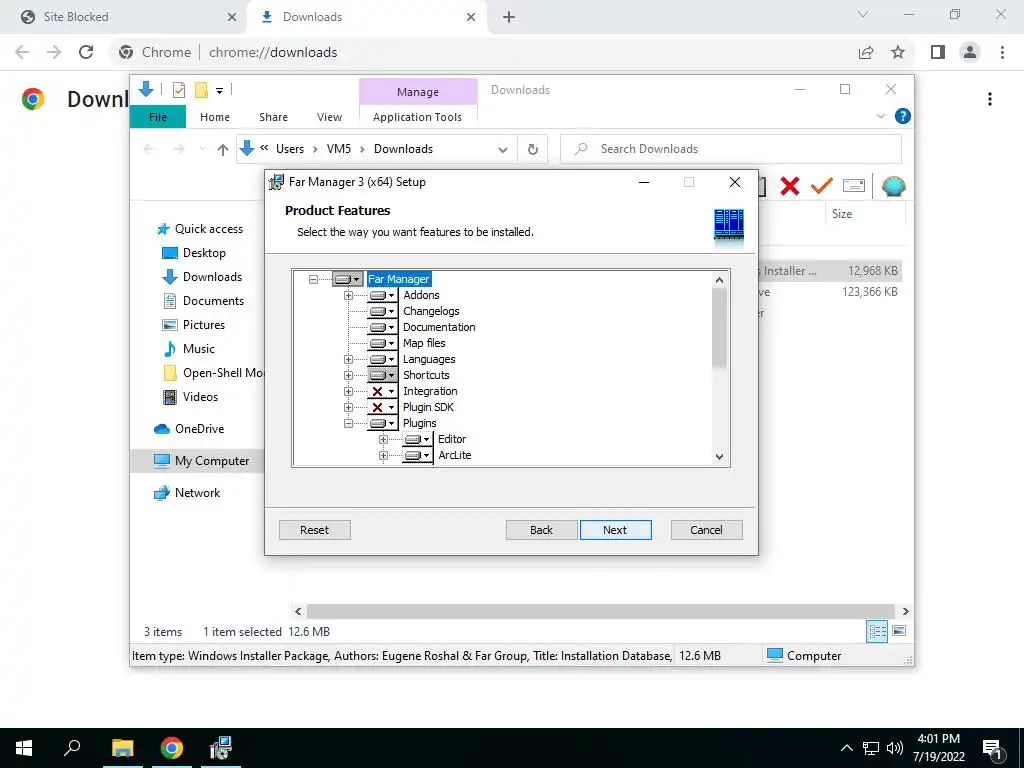Viewport: 1024px width, 768px height.
Task: Click the Search Downloads field
Action: point(731,149)
